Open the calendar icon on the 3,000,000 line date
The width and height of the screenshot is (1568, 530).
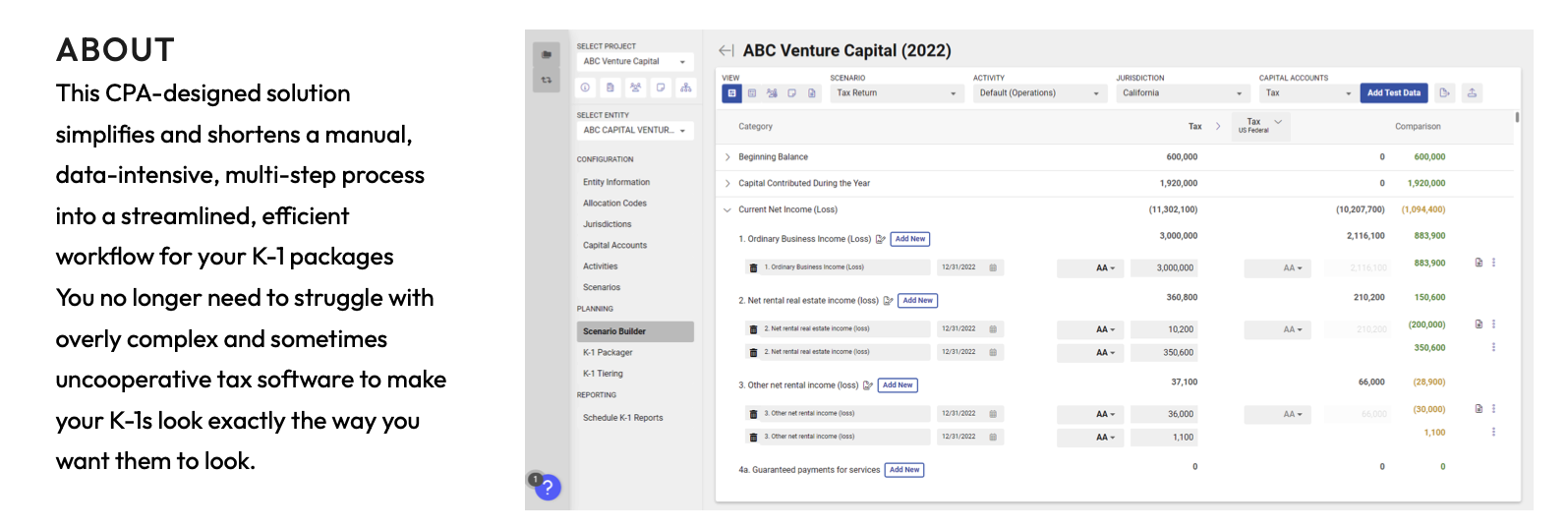[x=993, y=267]
